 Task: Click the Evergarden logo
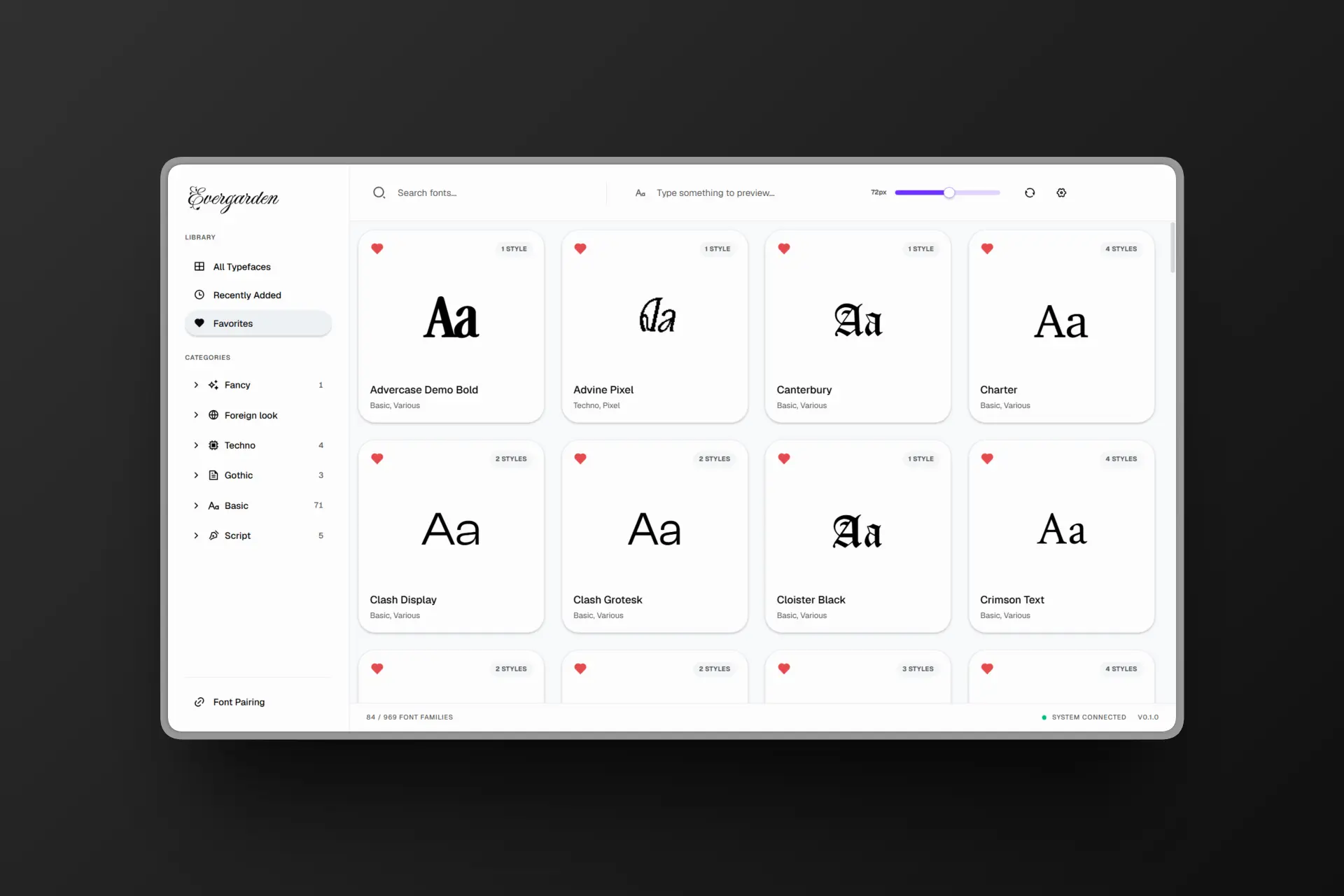233,199
